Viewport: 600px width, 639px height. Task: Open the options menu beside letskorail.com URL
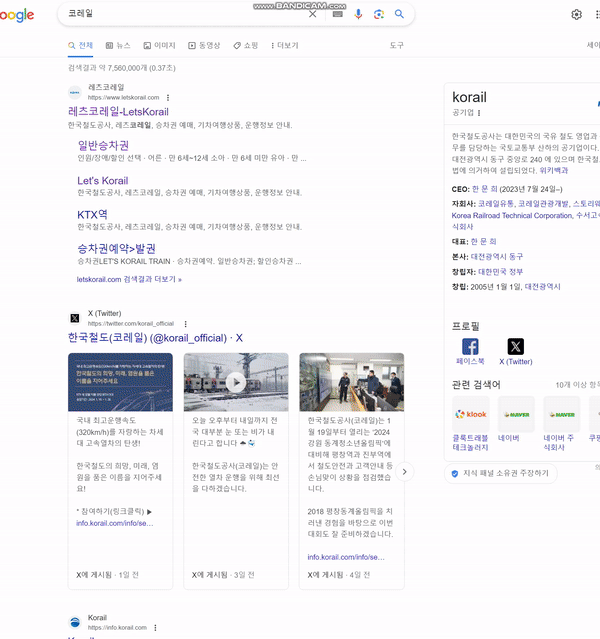coord(168,98)
